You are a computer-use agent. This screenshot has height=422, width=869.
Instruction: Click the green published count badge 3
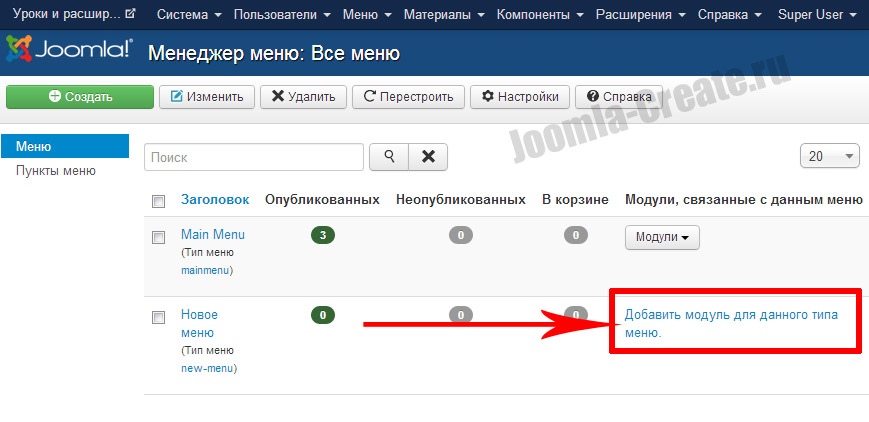322,235
